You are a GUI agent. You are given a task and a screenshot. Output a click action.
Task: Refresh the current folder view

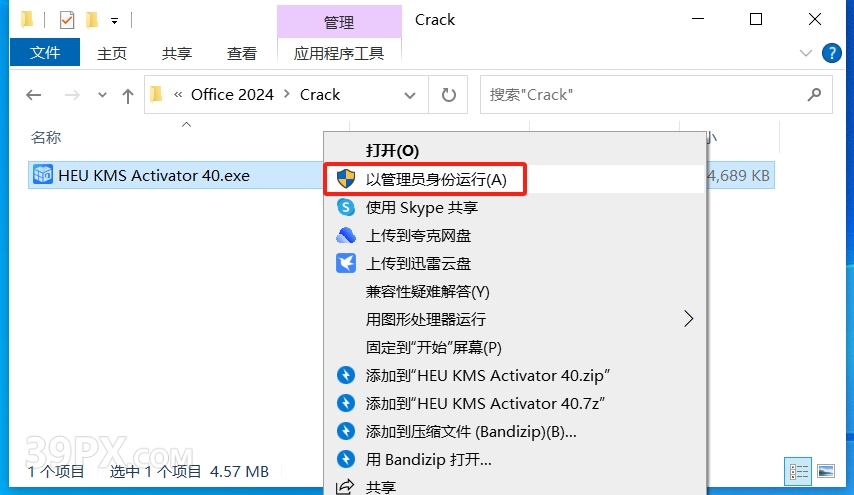[x=448, y=95]
